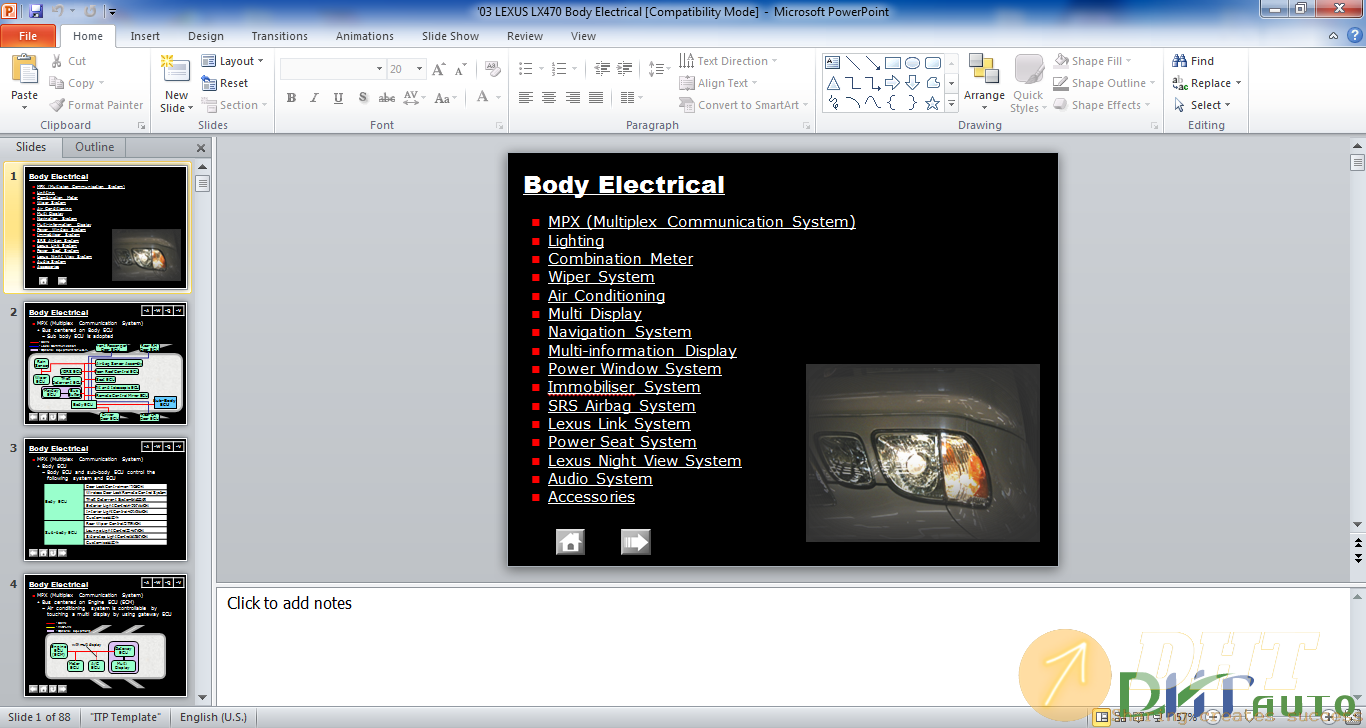
Task: Increase the list indent level
Action: pos(626,69)
